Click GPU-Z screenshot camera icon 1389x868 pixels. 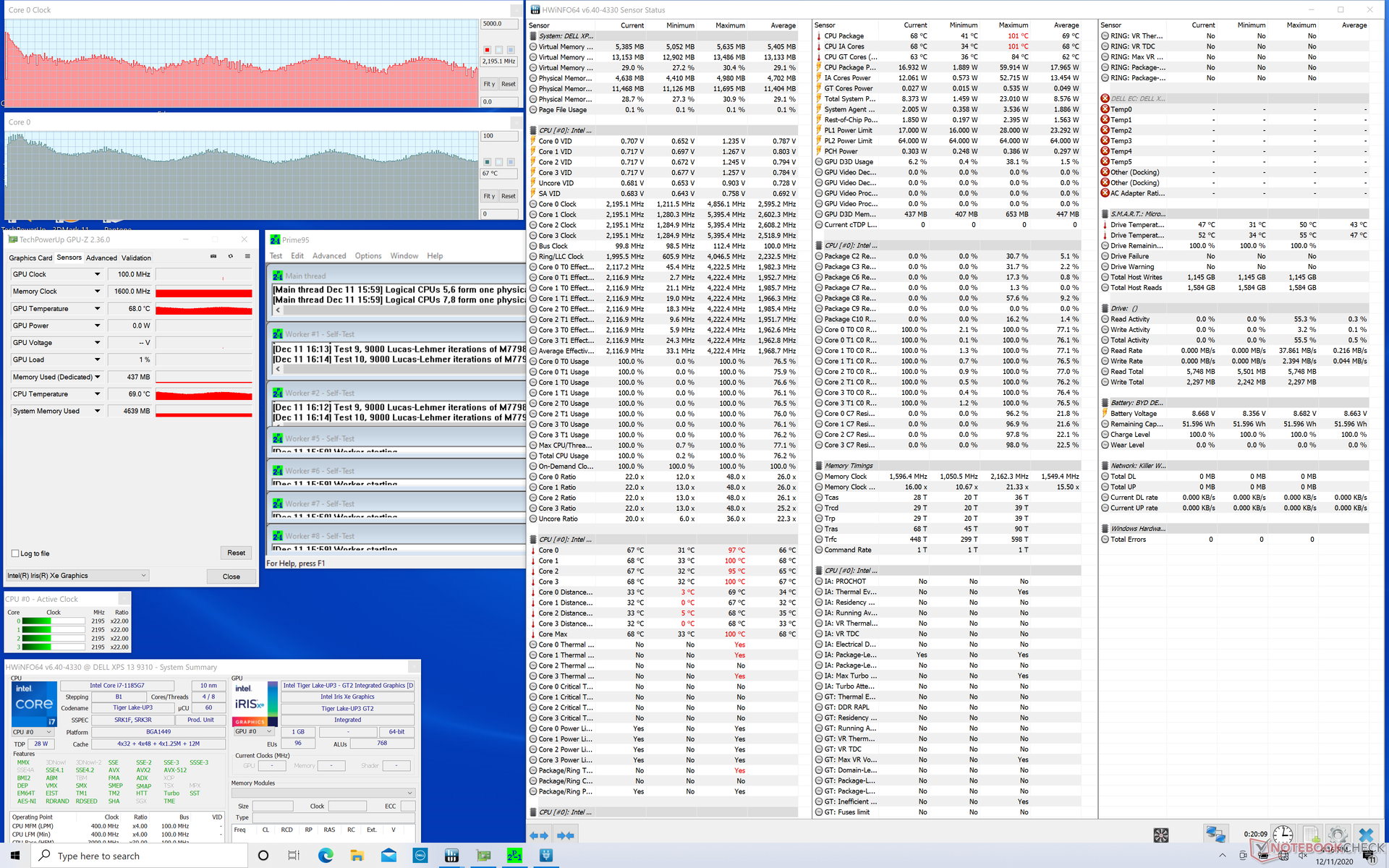(x=213, y=256)
